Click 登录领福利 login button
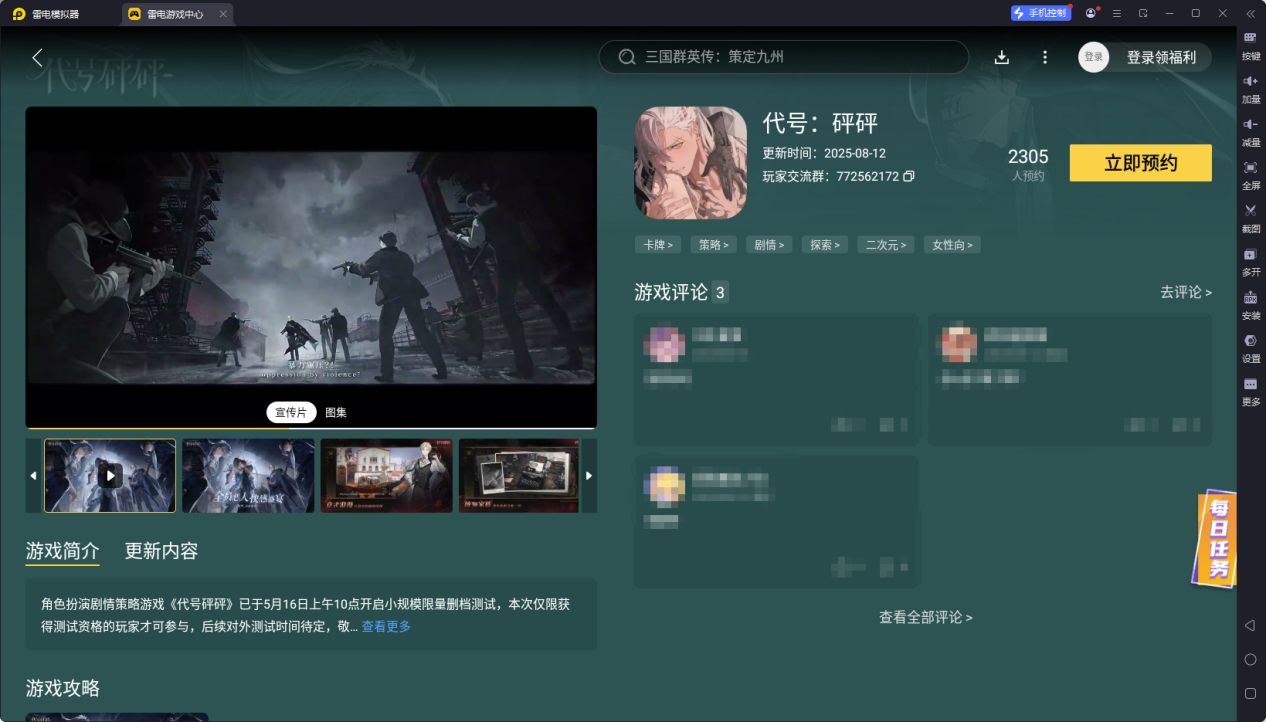The width and height of the screenshot is (1266, 722). 1161,57
